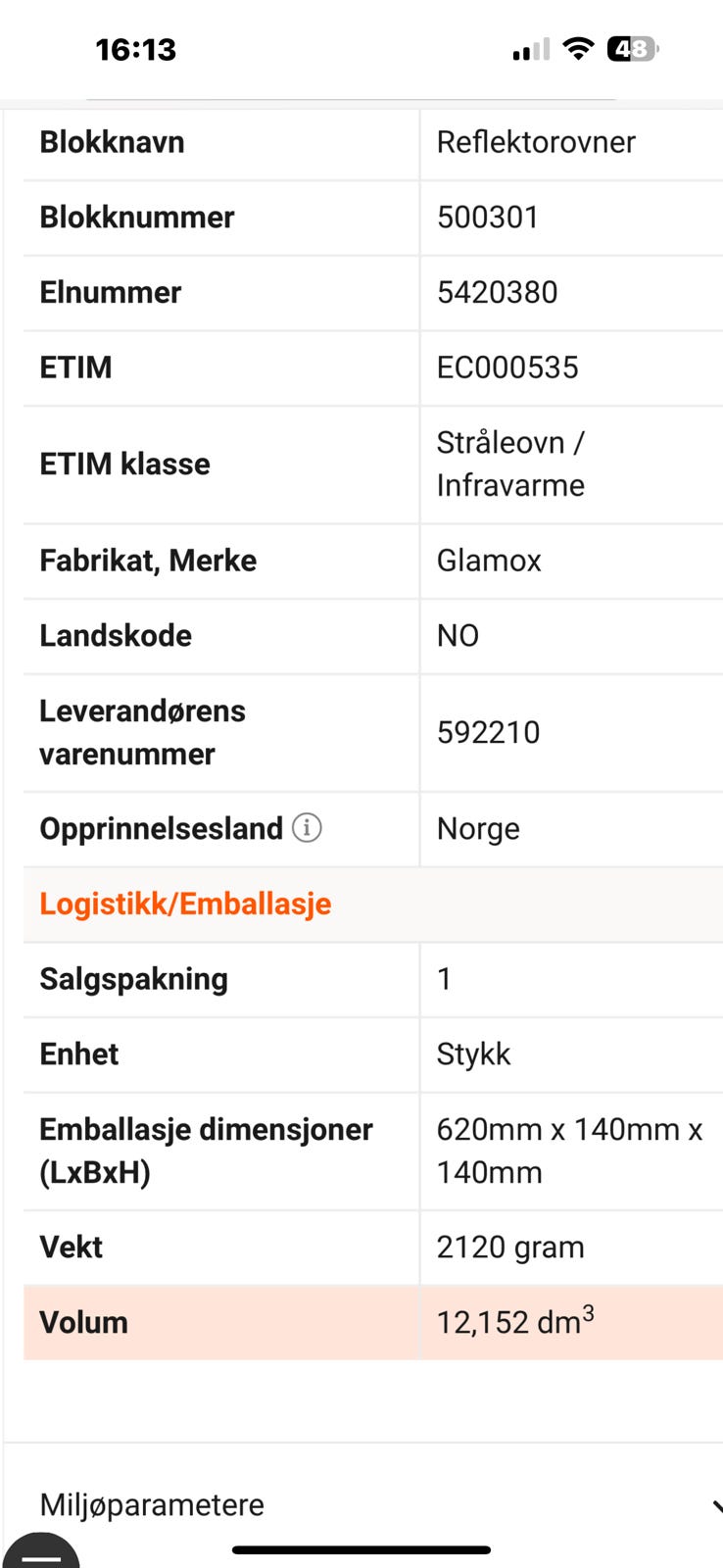Tap the cellular signal bars icon
This screenshot has width=723, height=1568.
[531, 50]
